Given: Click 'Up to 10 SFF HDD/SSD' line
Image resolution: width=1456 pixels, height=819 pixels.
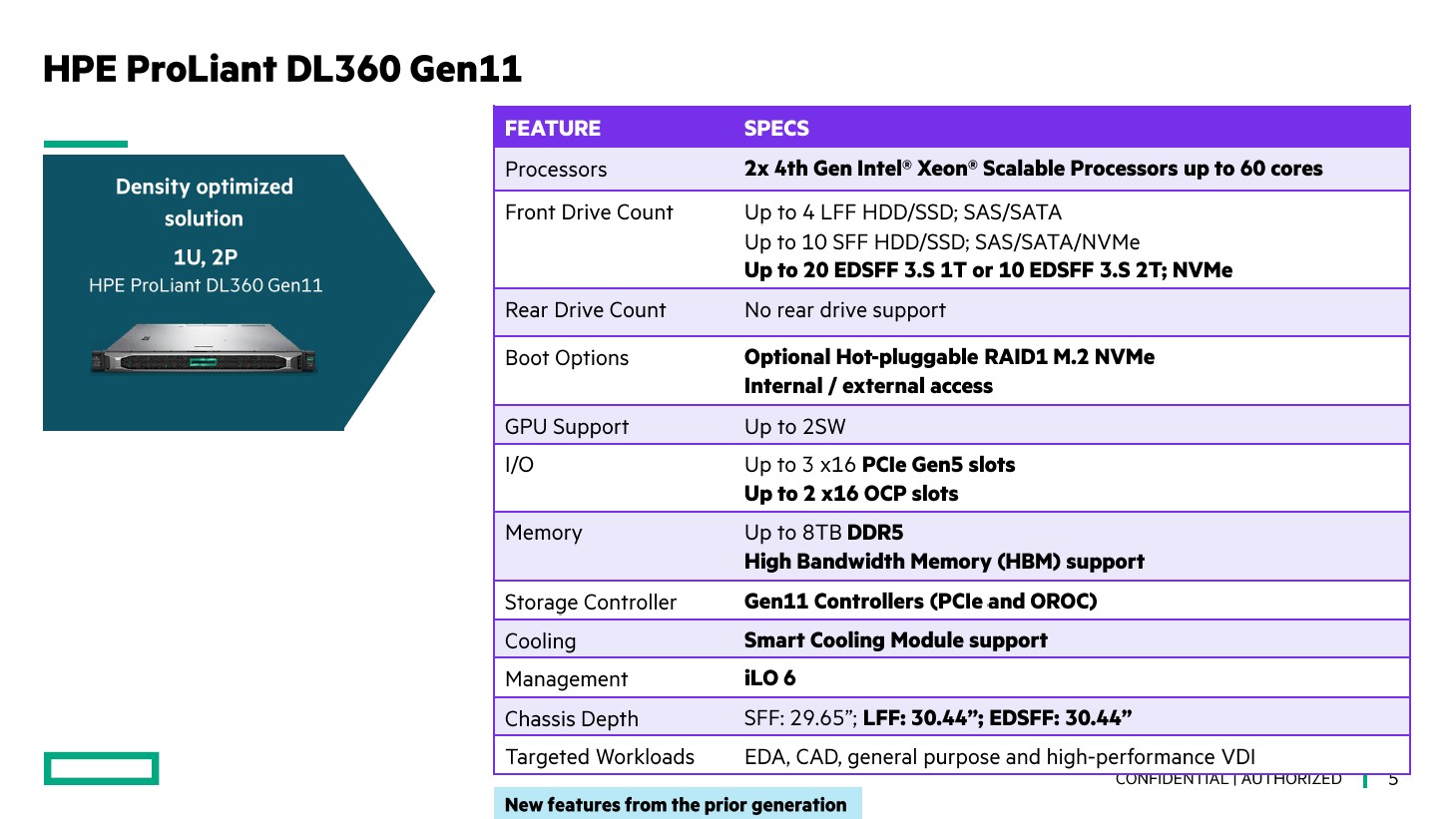Looking at the screenshot, I should pyautogui.click(x=942, y=242).
